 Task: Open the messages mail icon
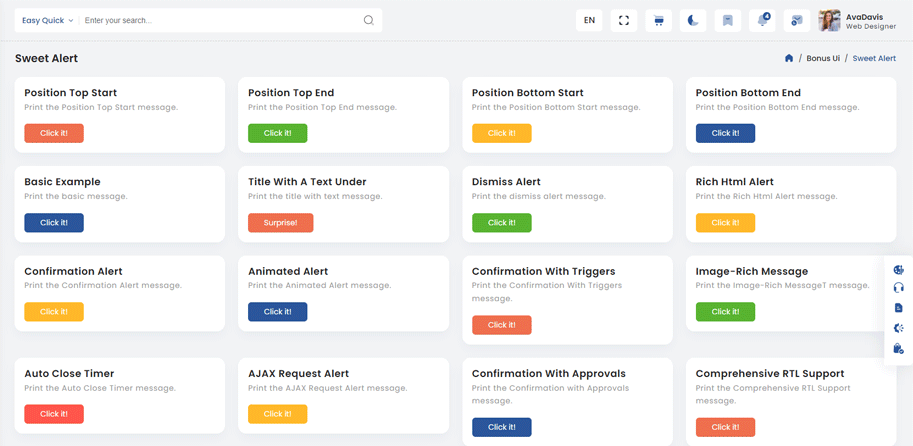[796, 20]
